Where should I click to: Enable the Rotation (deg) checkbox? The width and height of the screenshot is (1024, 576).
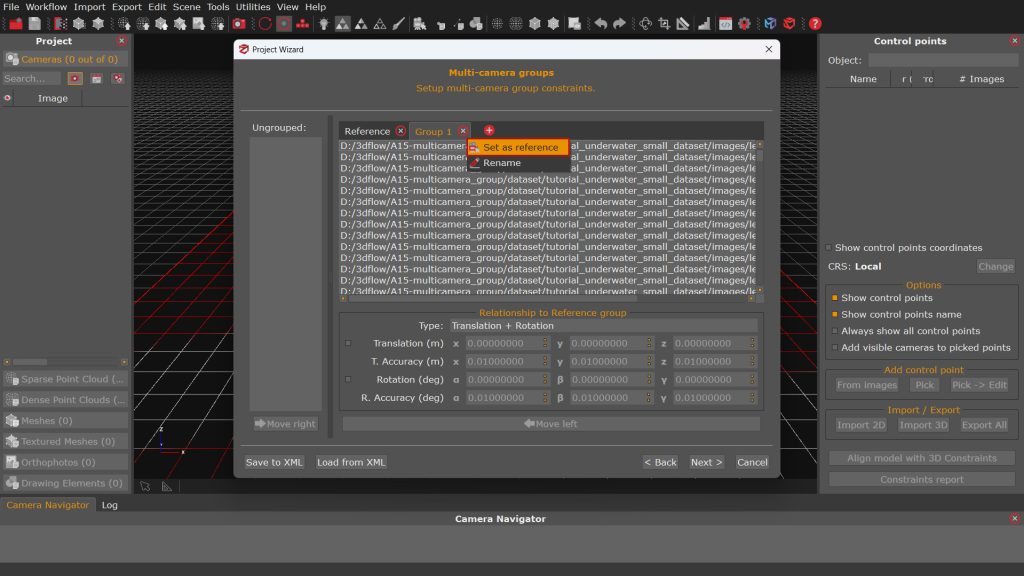pos(348,380)
